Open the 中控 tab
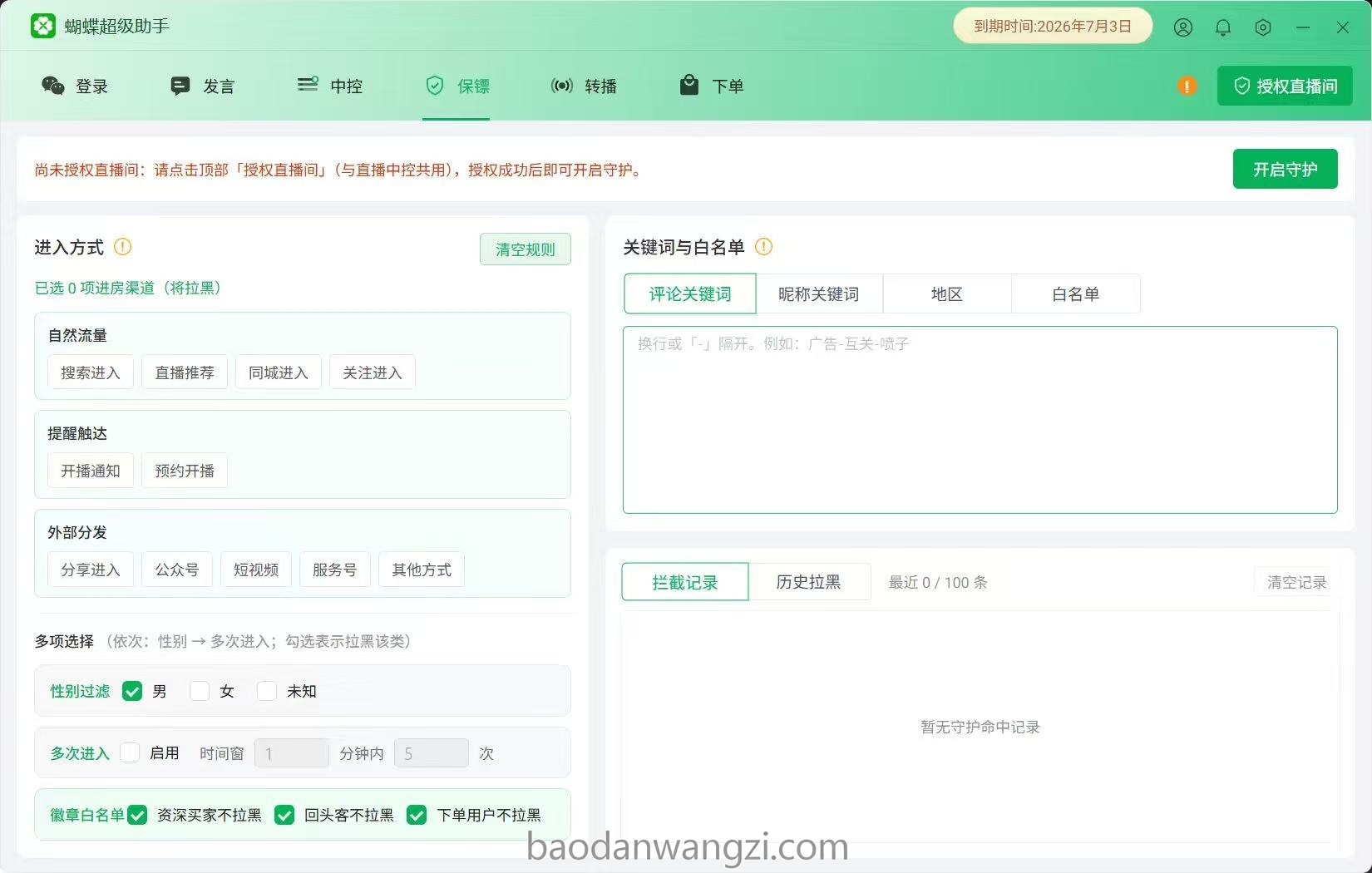The image size is (1372, 873). (329, 86)
